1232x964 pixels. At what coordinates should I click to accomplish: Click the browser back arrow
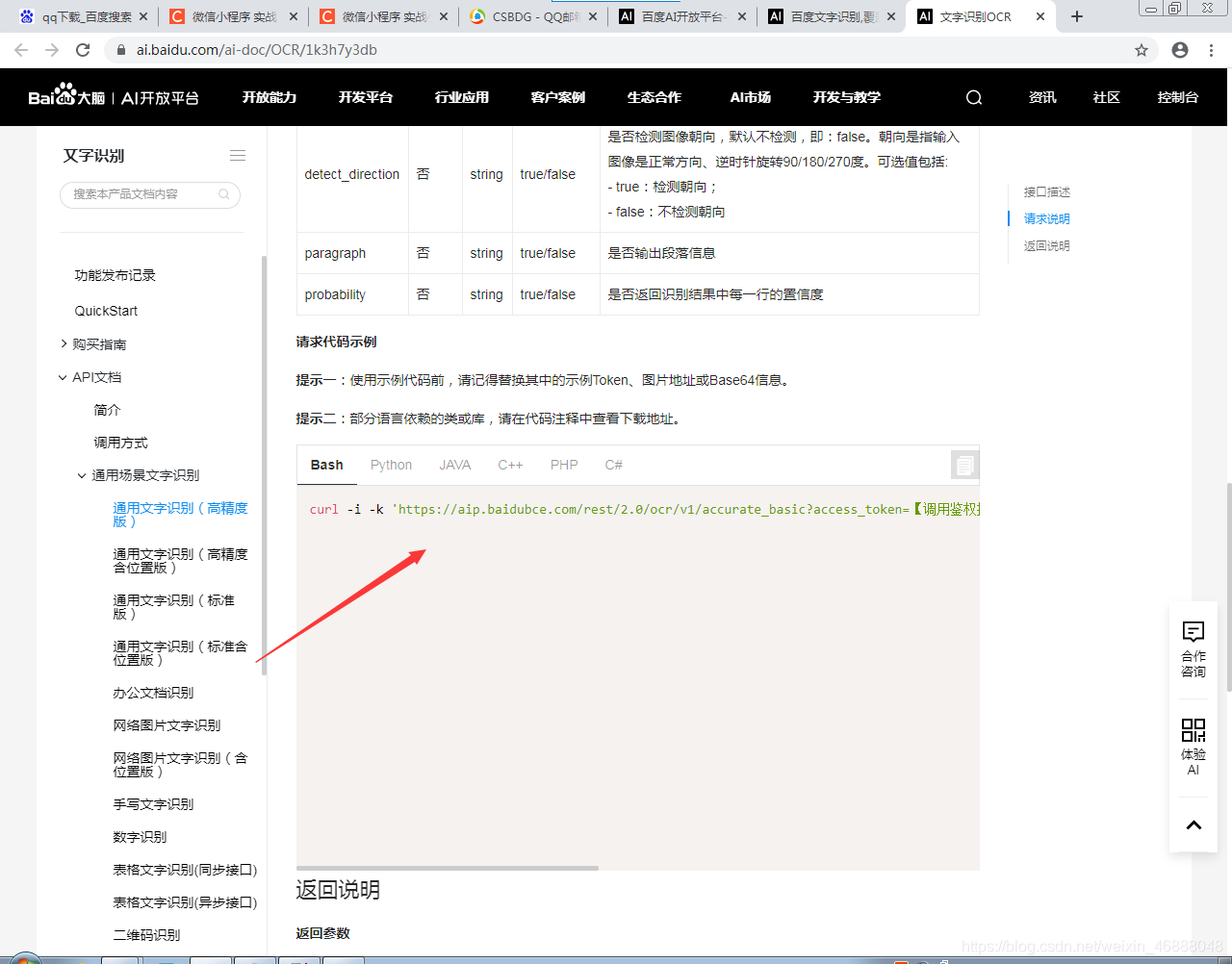pos(21,50)
